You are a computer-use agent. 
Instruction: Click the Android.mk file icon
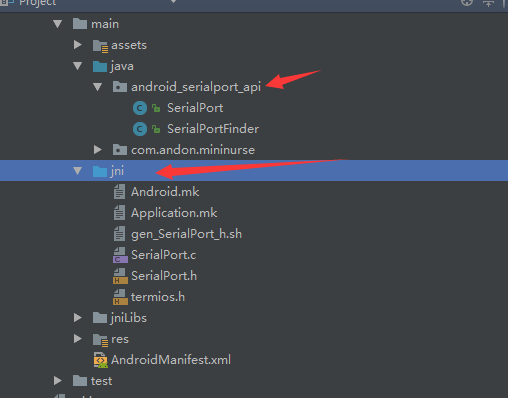point(119,192)
